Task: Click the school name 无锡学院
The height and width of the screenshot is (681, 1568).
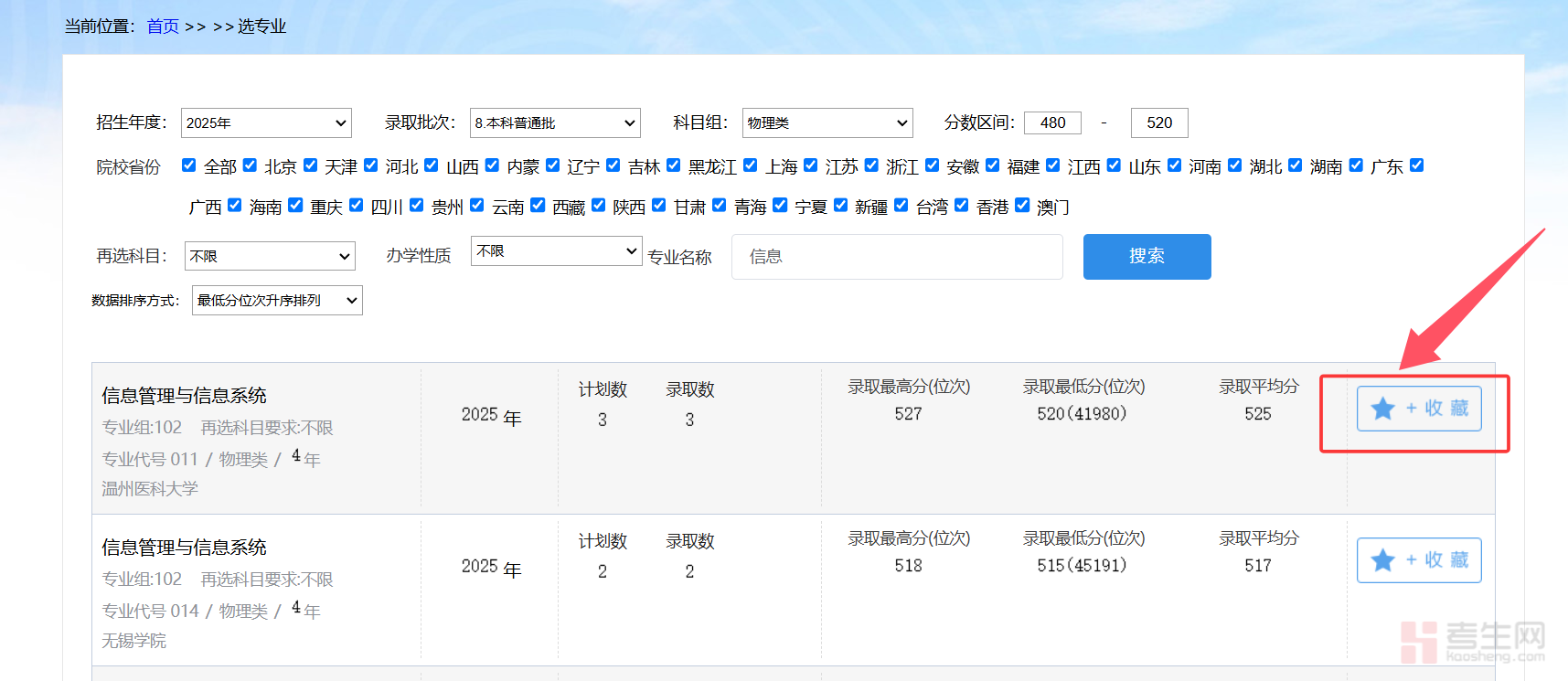Action: (x=134, y=641)
